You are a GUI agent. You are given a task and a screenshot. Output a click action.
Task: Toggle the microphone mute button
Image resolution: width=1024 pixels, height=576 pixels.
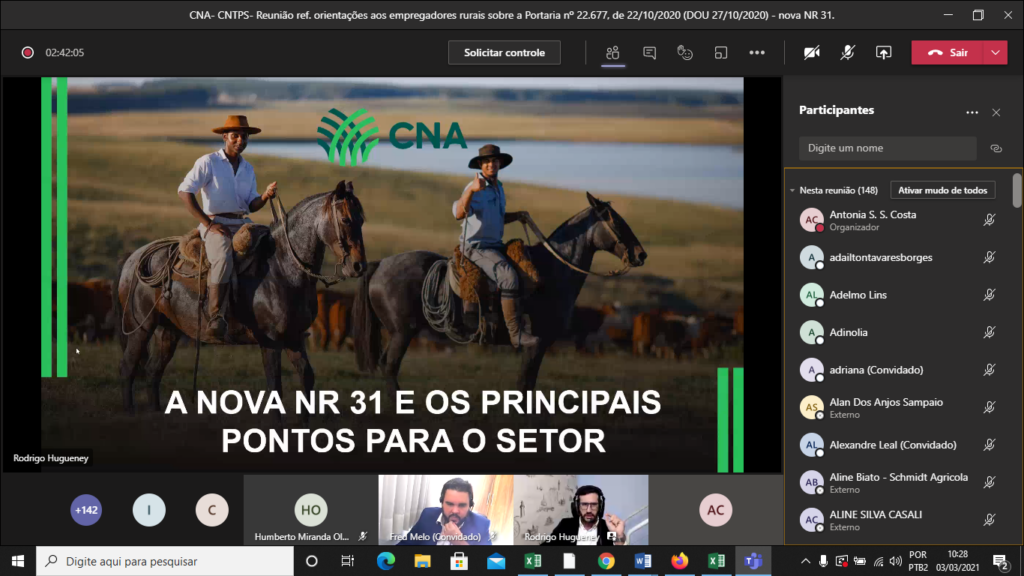click(848, 53)
